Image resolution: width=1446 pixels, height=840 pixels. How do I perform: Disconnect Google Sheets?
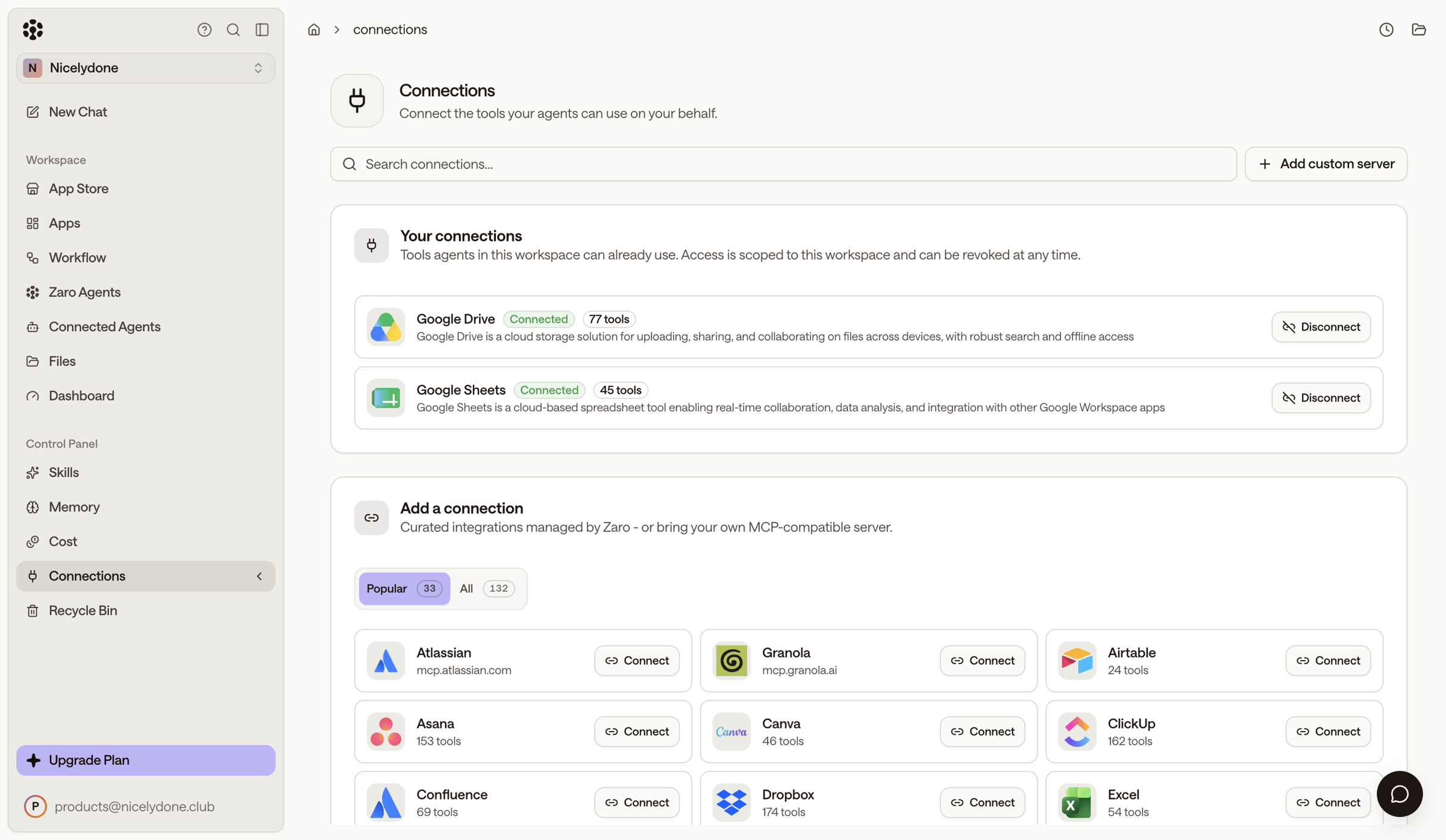1321,398
